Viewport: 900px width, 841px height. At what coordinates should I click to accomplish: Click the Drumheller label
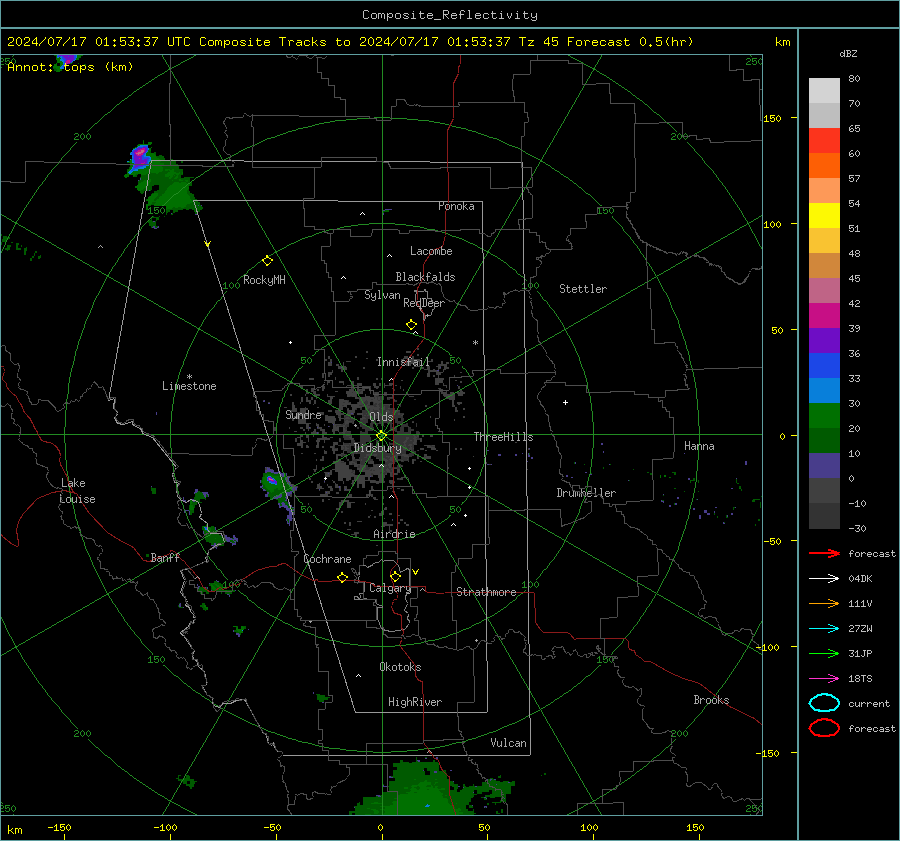pos(586,493)
